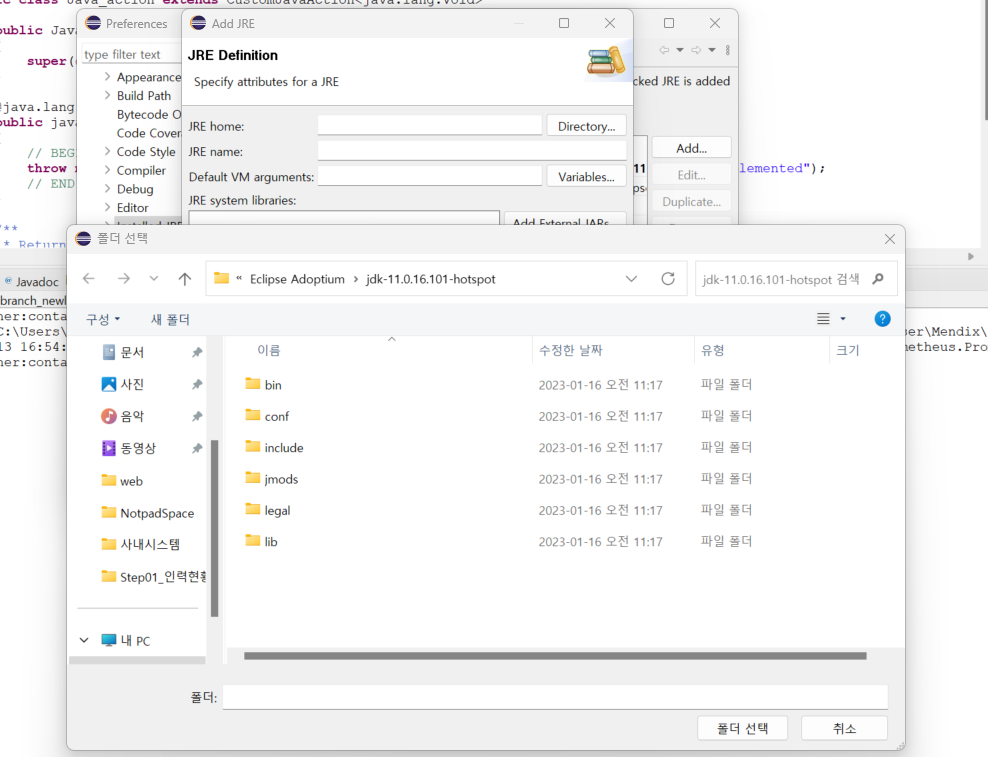This screenshot has height=757, width=988.
Task: Expand Editor in Preferences tree
Action: tap(107, 207)
